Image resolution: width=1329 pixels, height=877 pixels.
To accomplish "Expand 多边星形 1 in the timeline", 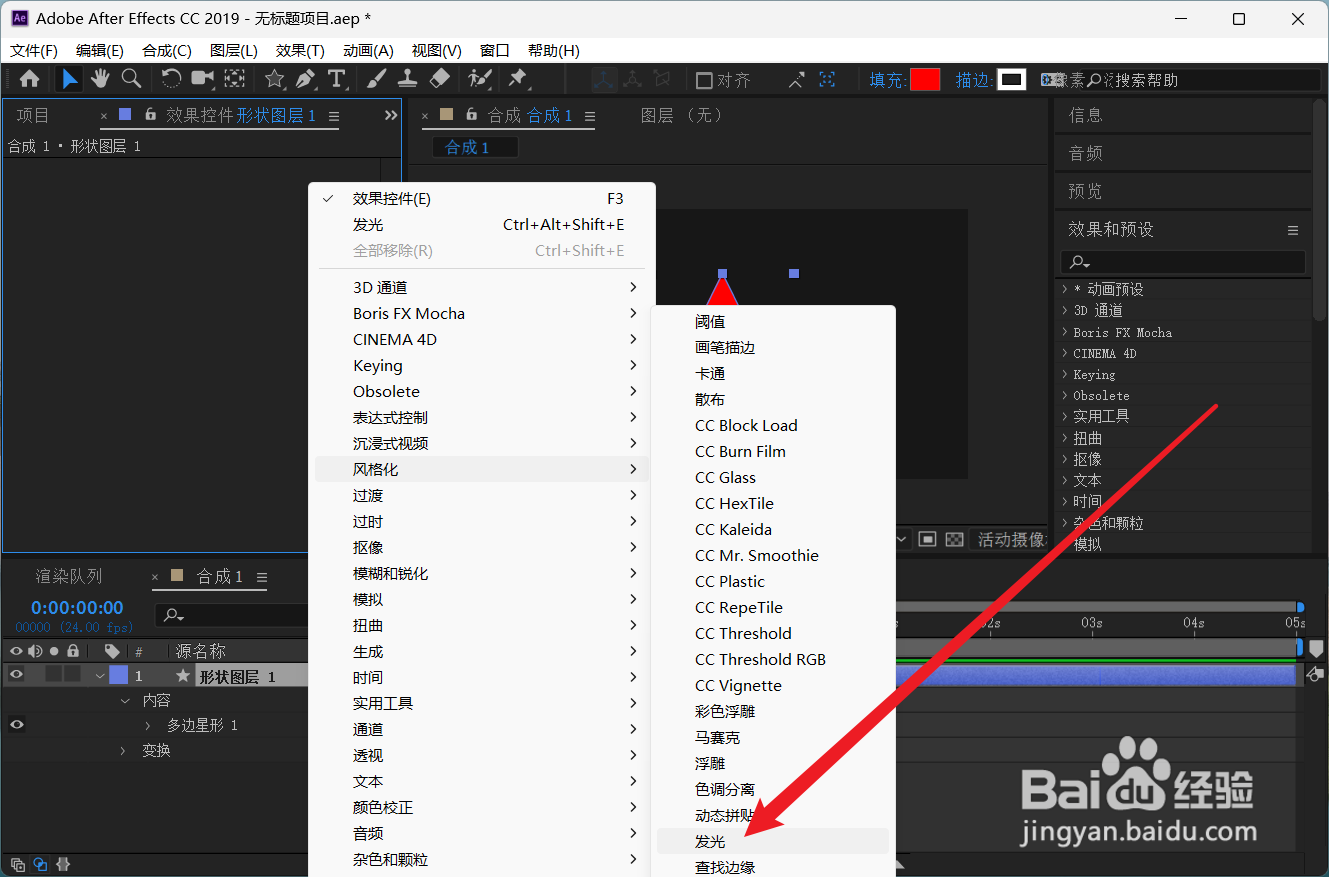I will (147, 723).
